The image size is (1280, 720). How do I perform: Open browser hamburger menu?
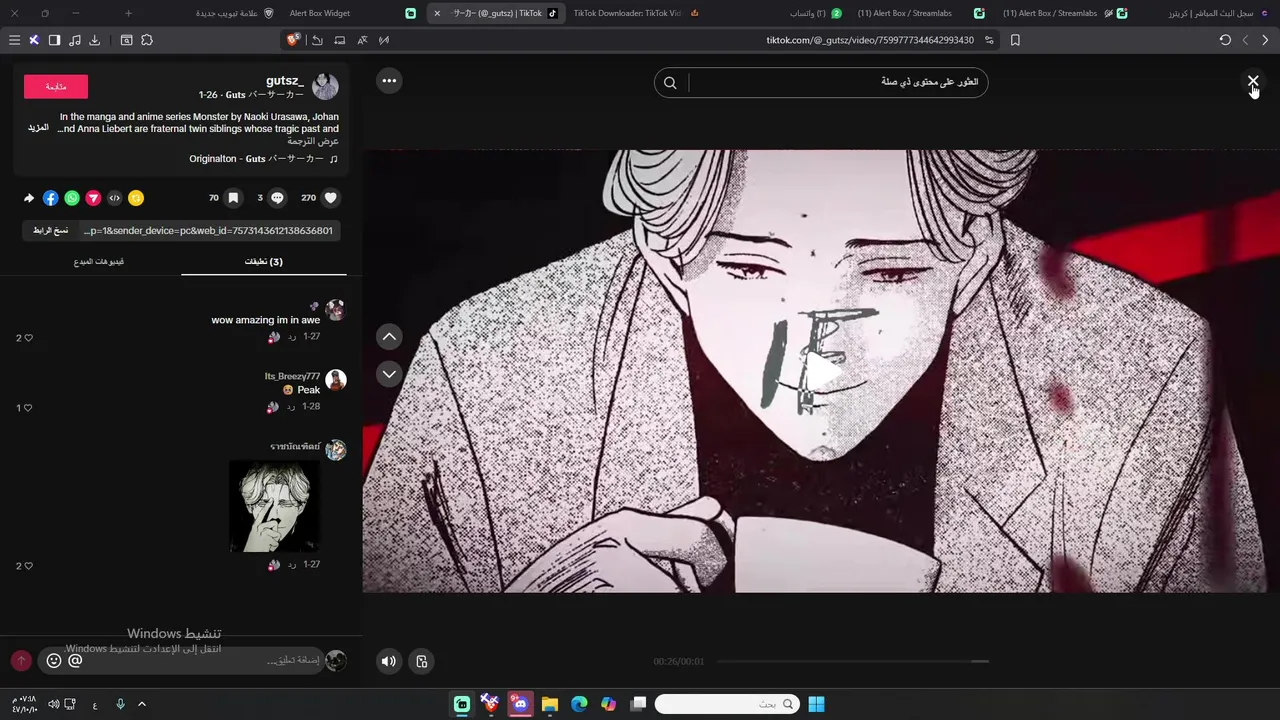(x=14, y=40)
